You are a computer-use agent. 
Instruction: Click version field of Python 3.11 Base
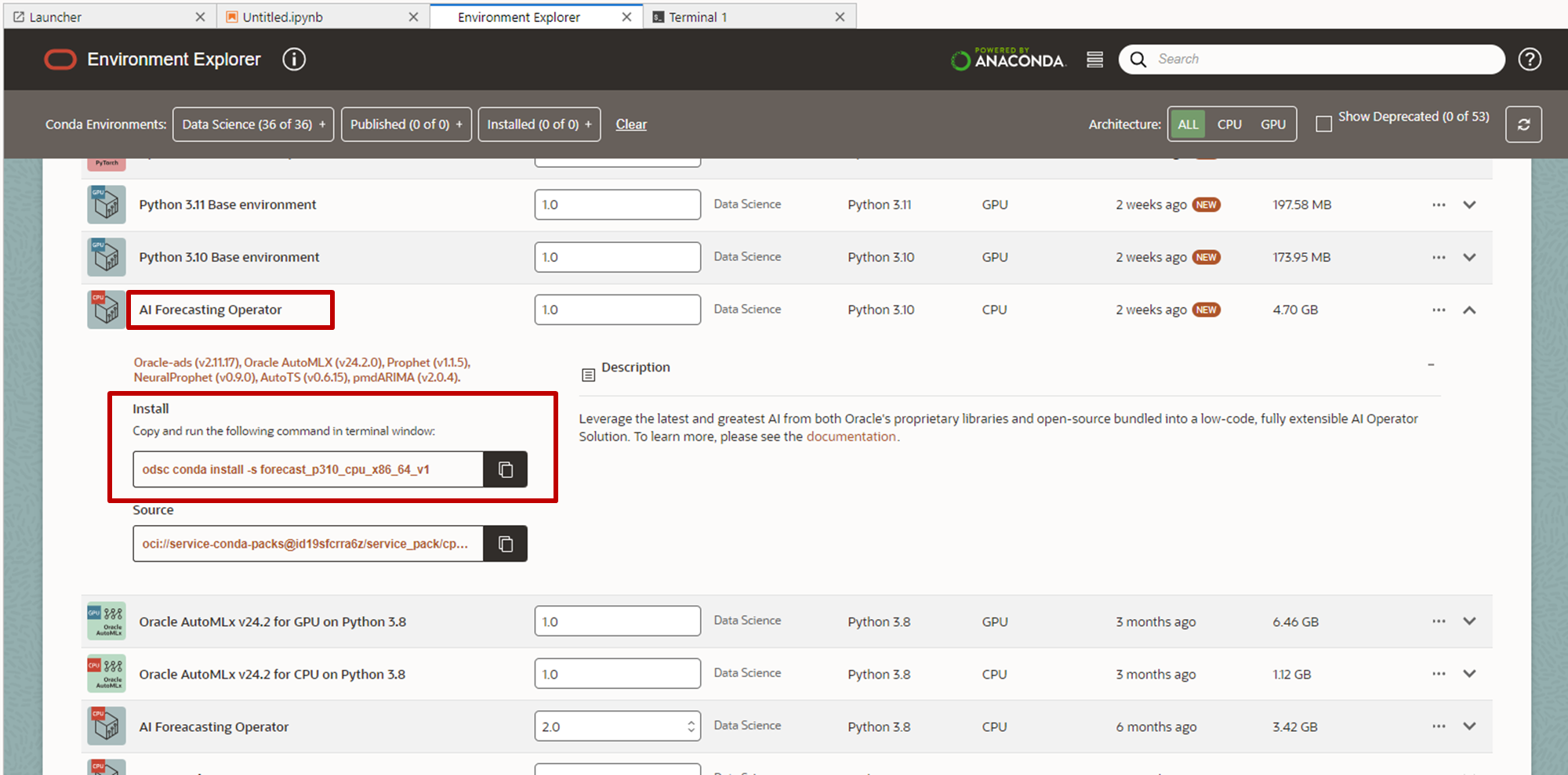pos(618,205)
